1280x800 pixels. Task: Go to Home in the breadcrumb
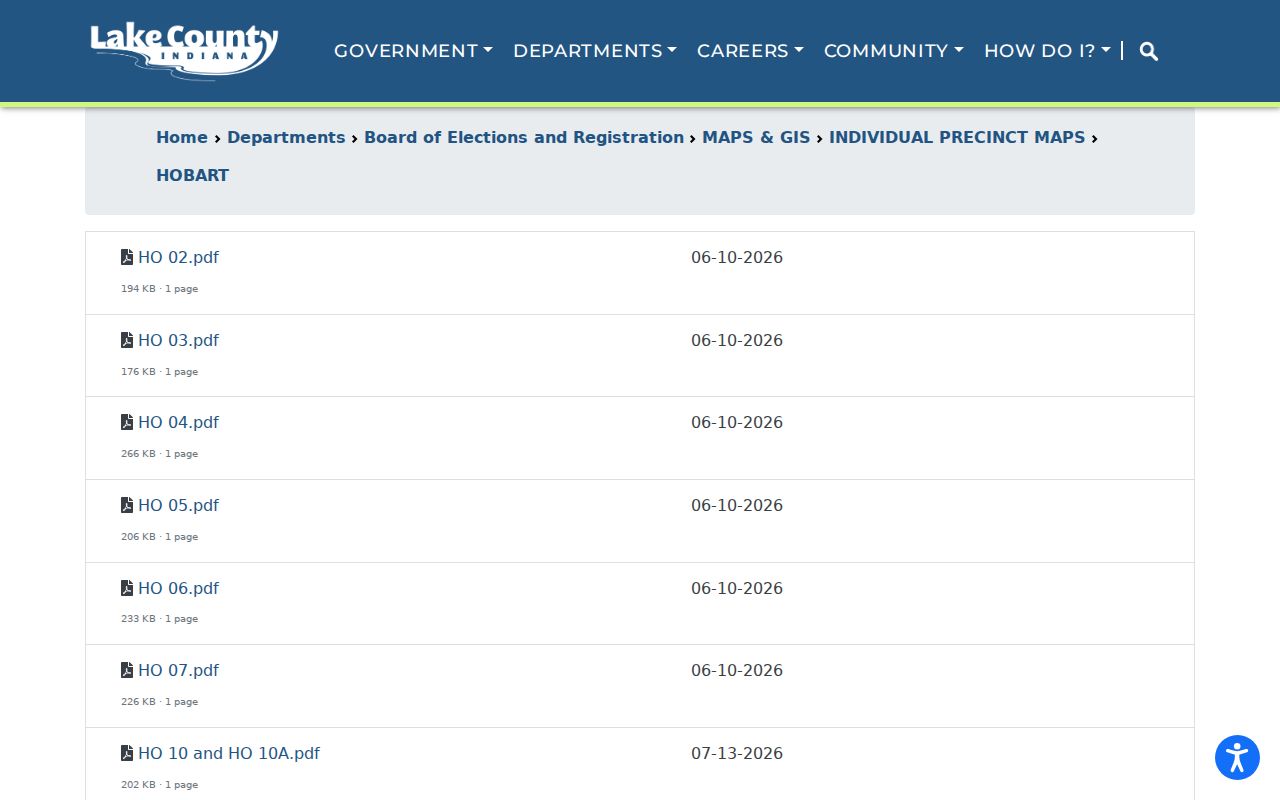(x=182, y=137)
